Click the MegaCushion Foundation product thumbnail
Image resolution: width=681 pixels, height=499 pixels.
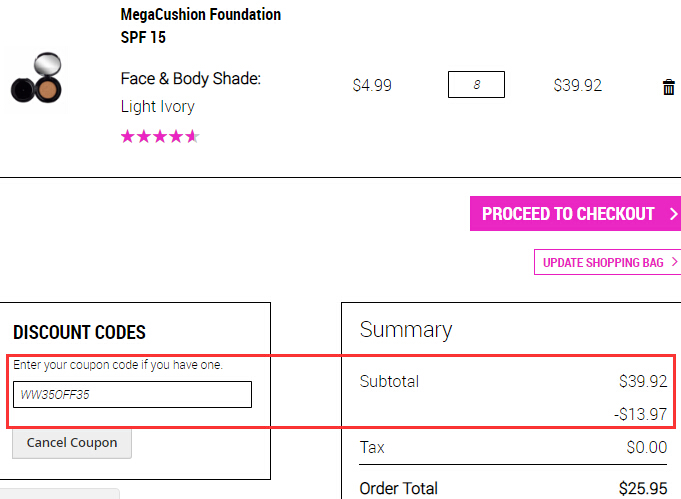(36, 78)
